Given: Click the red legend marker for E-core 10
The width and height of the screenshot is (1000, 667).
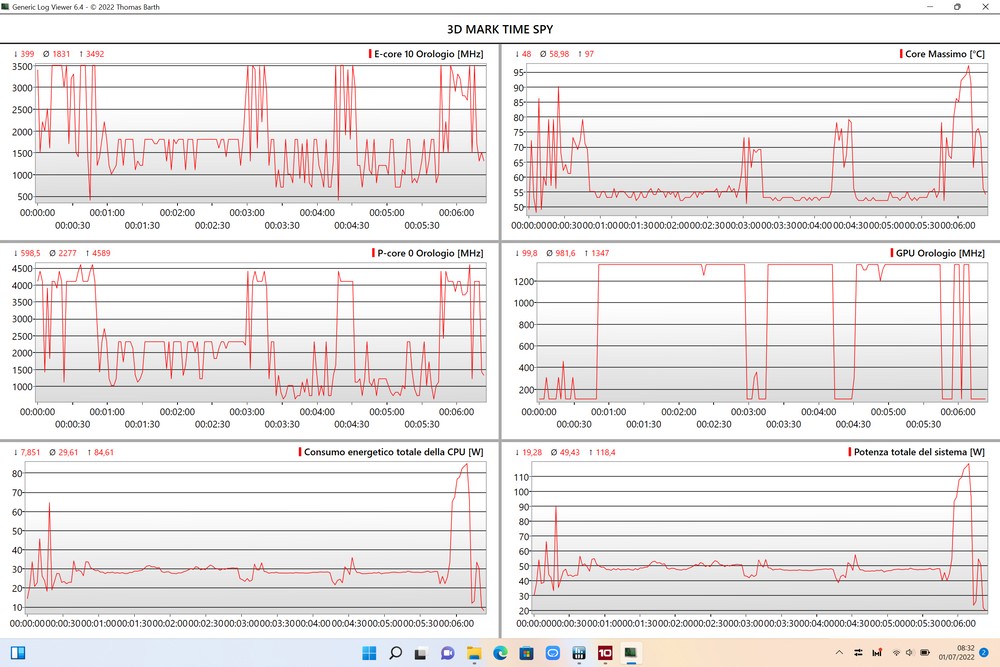Looking at the screenshot, I should 370,54.
